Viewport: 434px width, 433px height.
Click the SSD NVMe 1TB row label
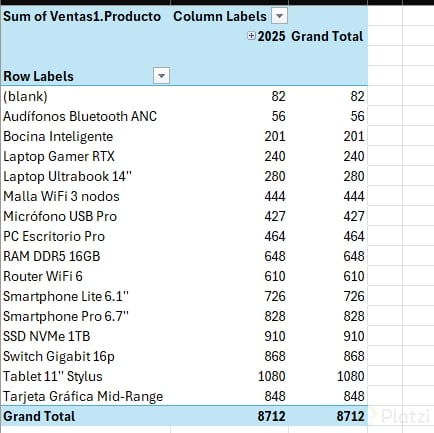coord(47,336)
